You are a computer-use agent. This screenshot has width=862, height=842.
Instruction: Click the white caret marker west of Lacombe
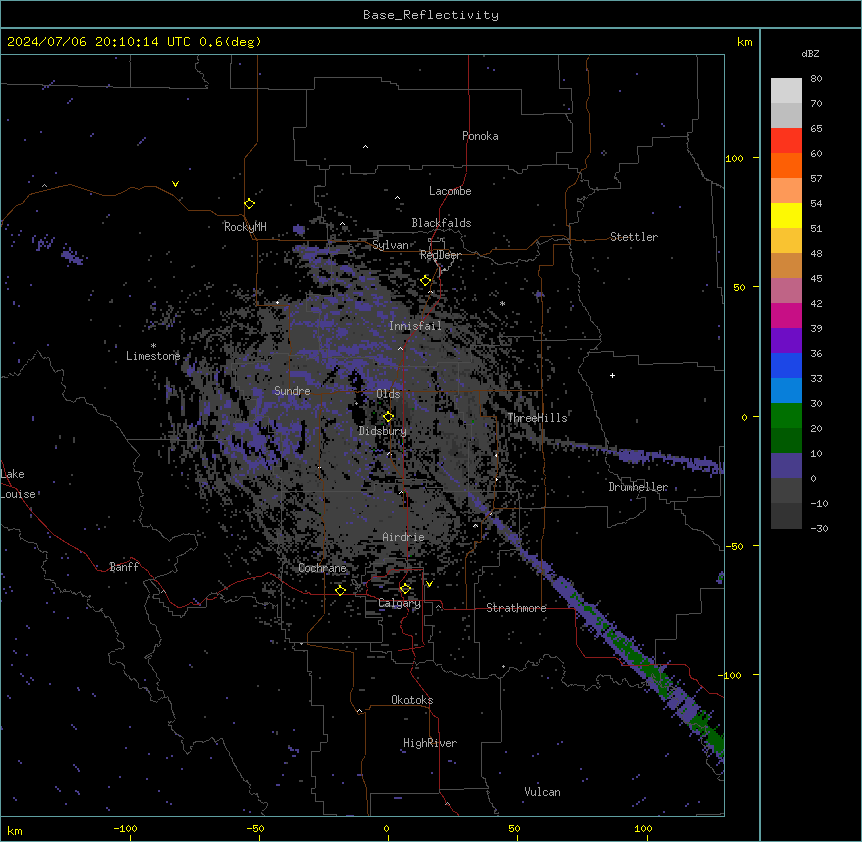(x=397, y=198)
